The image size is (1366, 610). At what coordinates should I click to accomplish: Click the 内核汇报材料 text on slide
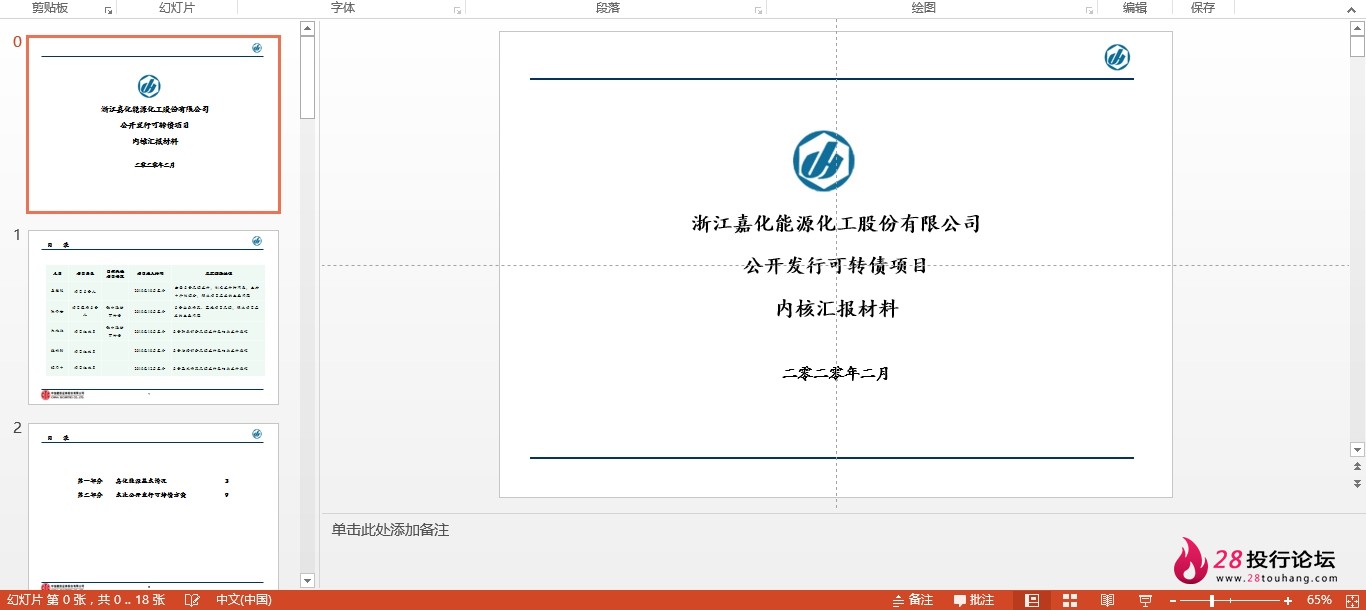tap(837, 309)
